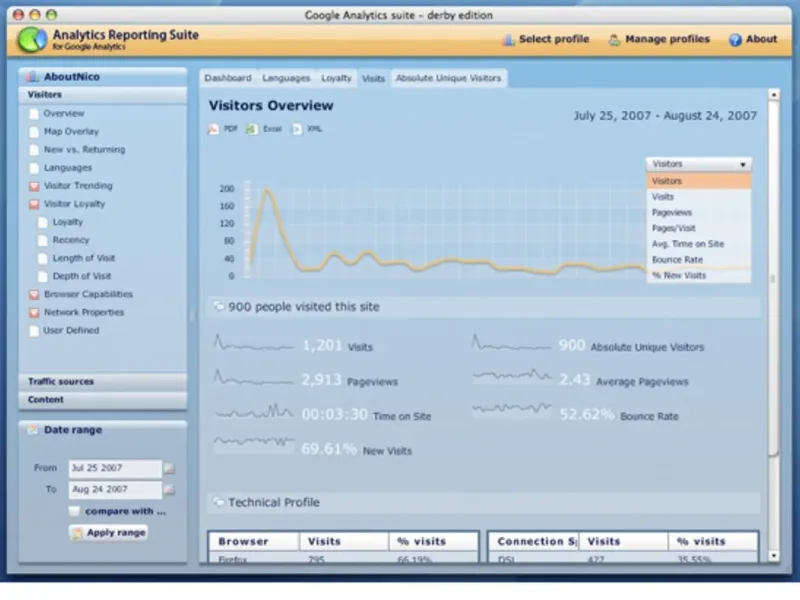Viewport: 800px width, 600px height.
Task: Collapse the Visitor Trending folder
Action: click(34, 186)
